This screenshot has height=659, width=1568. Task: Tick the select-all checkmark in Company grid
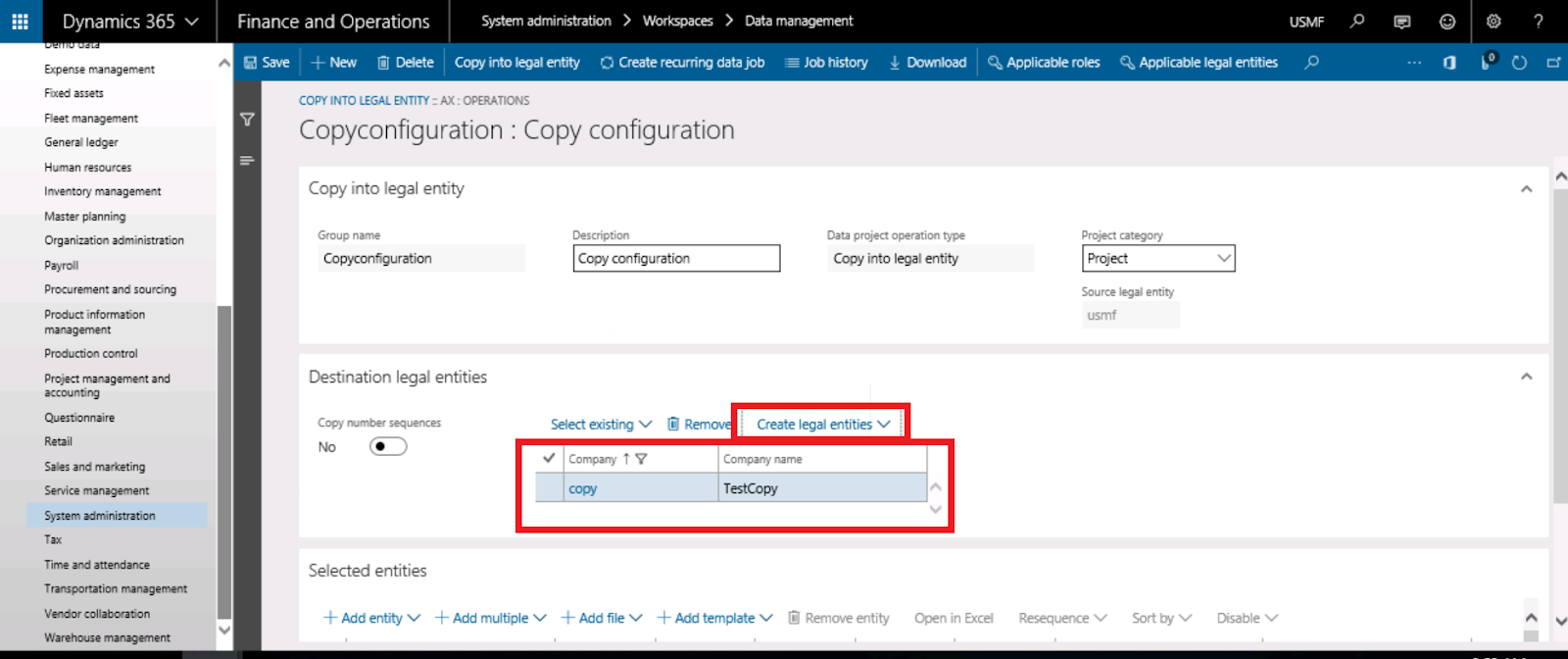(x=549, y=458)
